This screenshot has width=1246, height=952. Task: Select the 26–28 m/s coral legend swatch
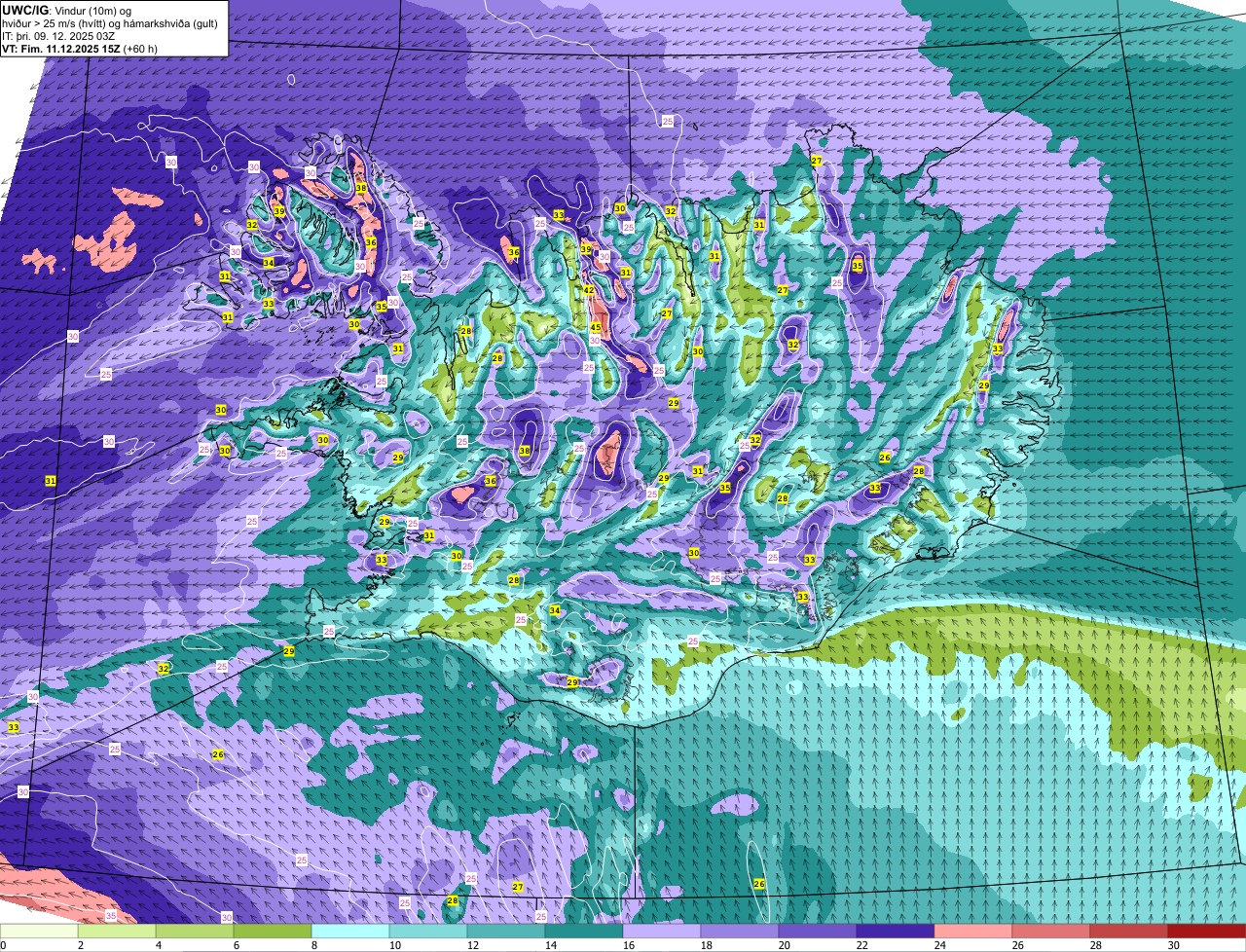pyautogui.click(x=1051, y=932)
